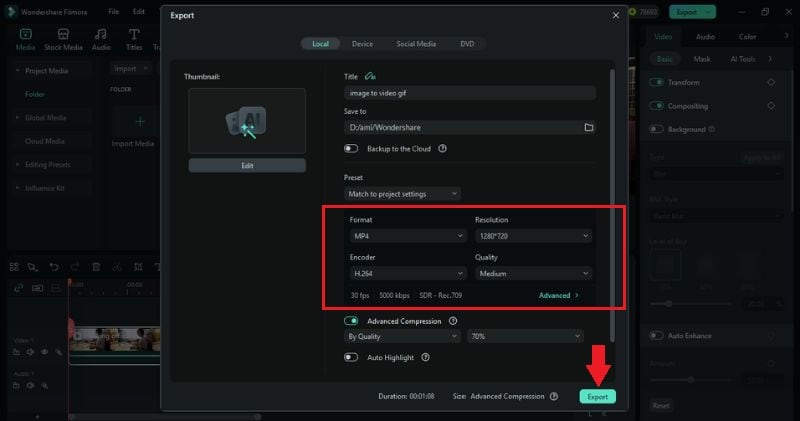800x421 pixels.
Task: Click the credits coin icon in title bar
Action: (633, 11)
